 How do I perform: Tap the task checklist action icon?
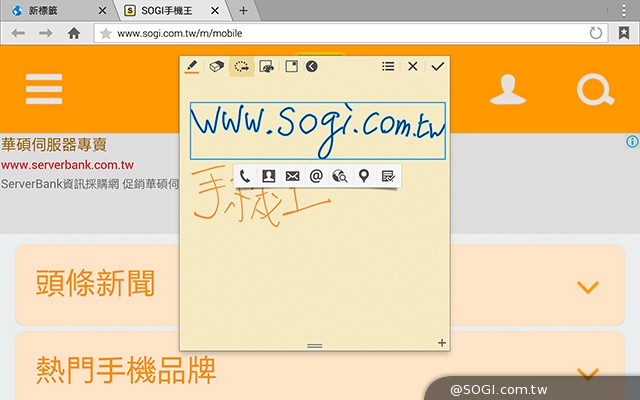(x=388, y=176)
